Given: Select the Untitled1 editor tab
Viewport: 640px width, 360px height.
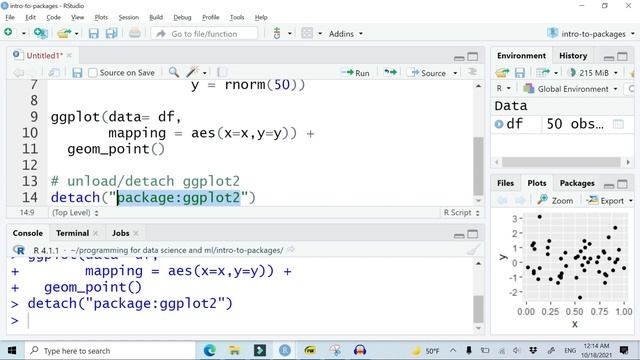Looking at the screenshot, I should point(44,56).
